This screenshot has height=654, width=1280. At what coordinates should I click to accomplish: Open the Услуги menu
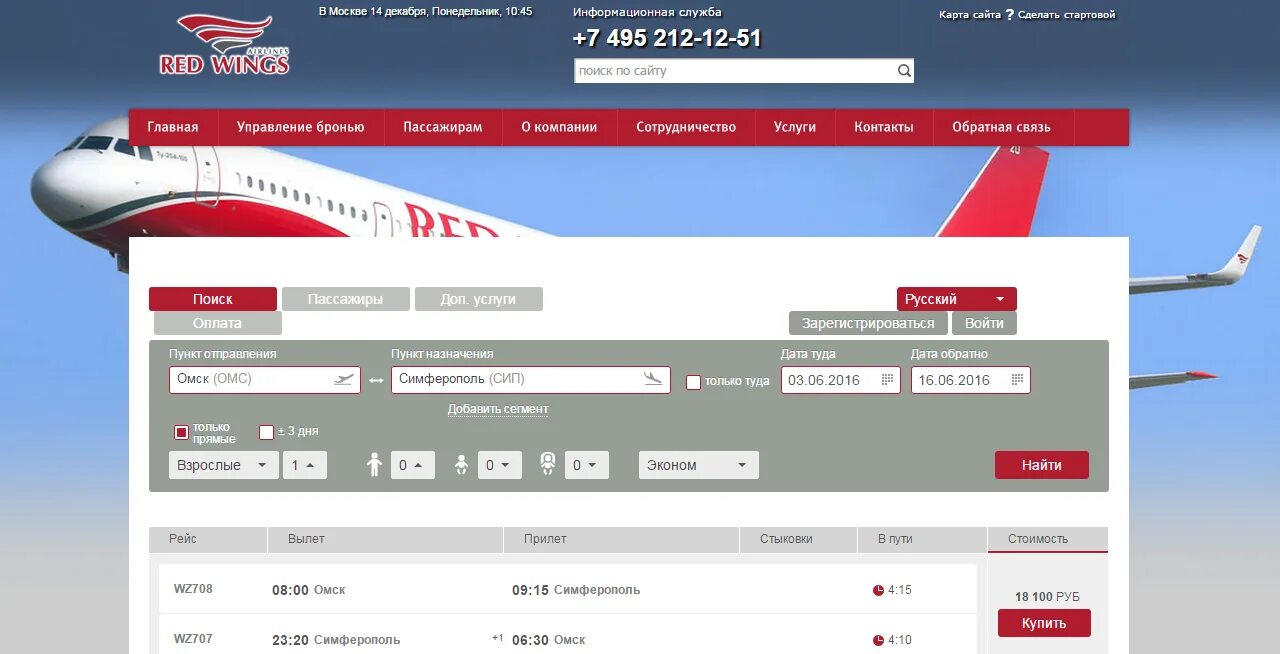795,127
